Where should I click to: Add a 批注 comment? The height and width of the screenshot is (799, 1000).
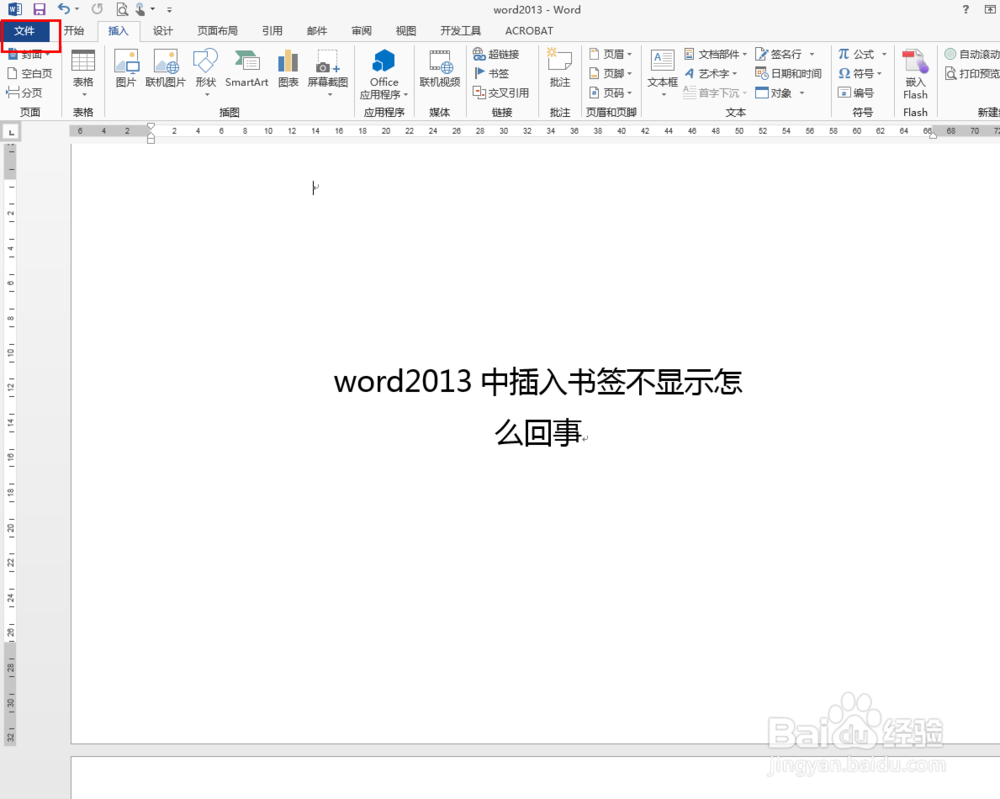point(559,68)
